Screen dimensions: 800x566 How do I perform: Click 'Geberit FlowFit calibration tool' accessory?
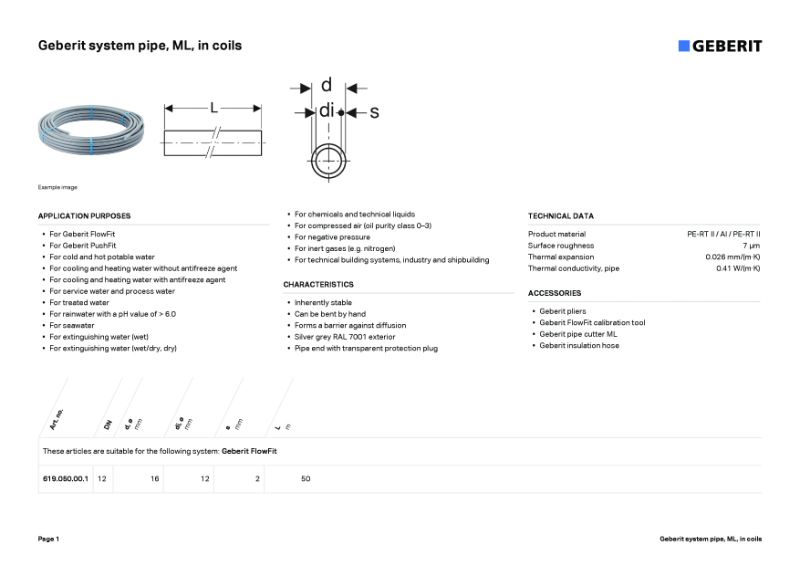tap(592, 323)
